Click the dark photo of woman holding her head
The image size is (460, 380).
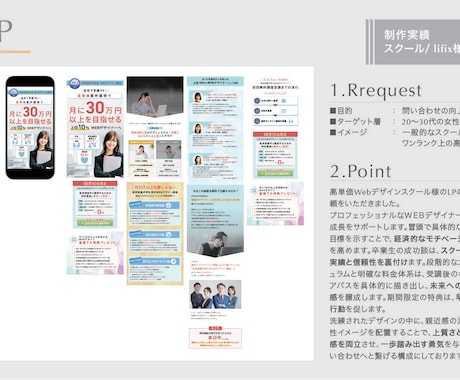[155, 97]
